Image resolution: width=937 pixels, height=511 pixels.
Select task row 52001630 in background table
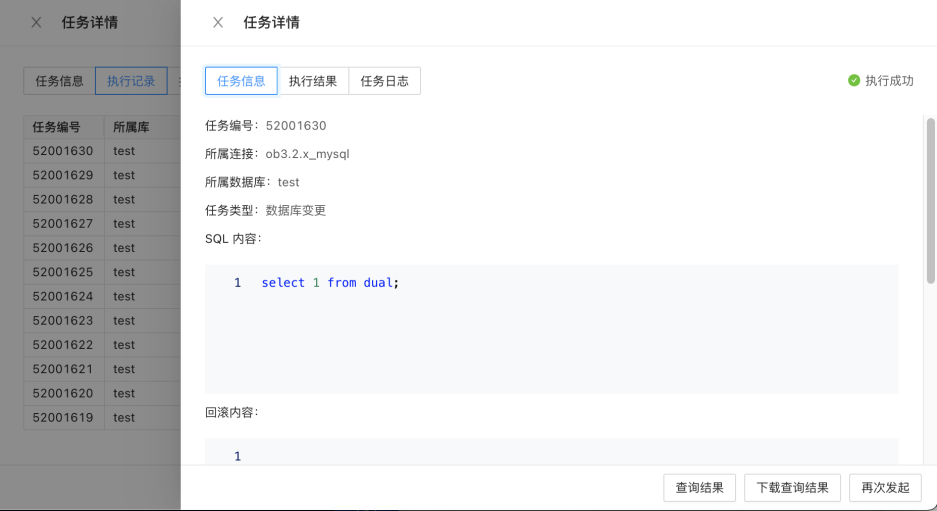tap(102, 151)
